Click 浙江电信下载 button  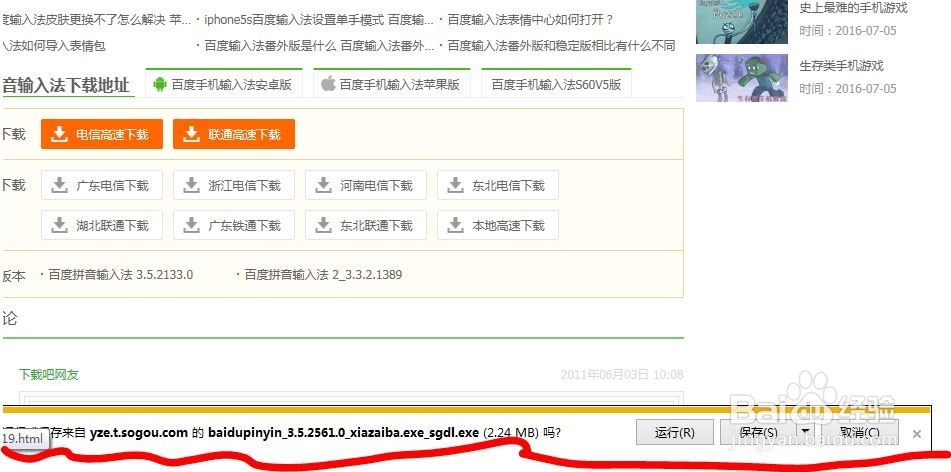click(234, 185)
